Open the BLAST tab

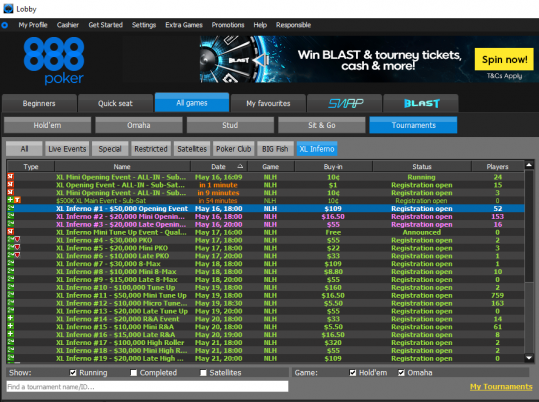click(421, 103)
